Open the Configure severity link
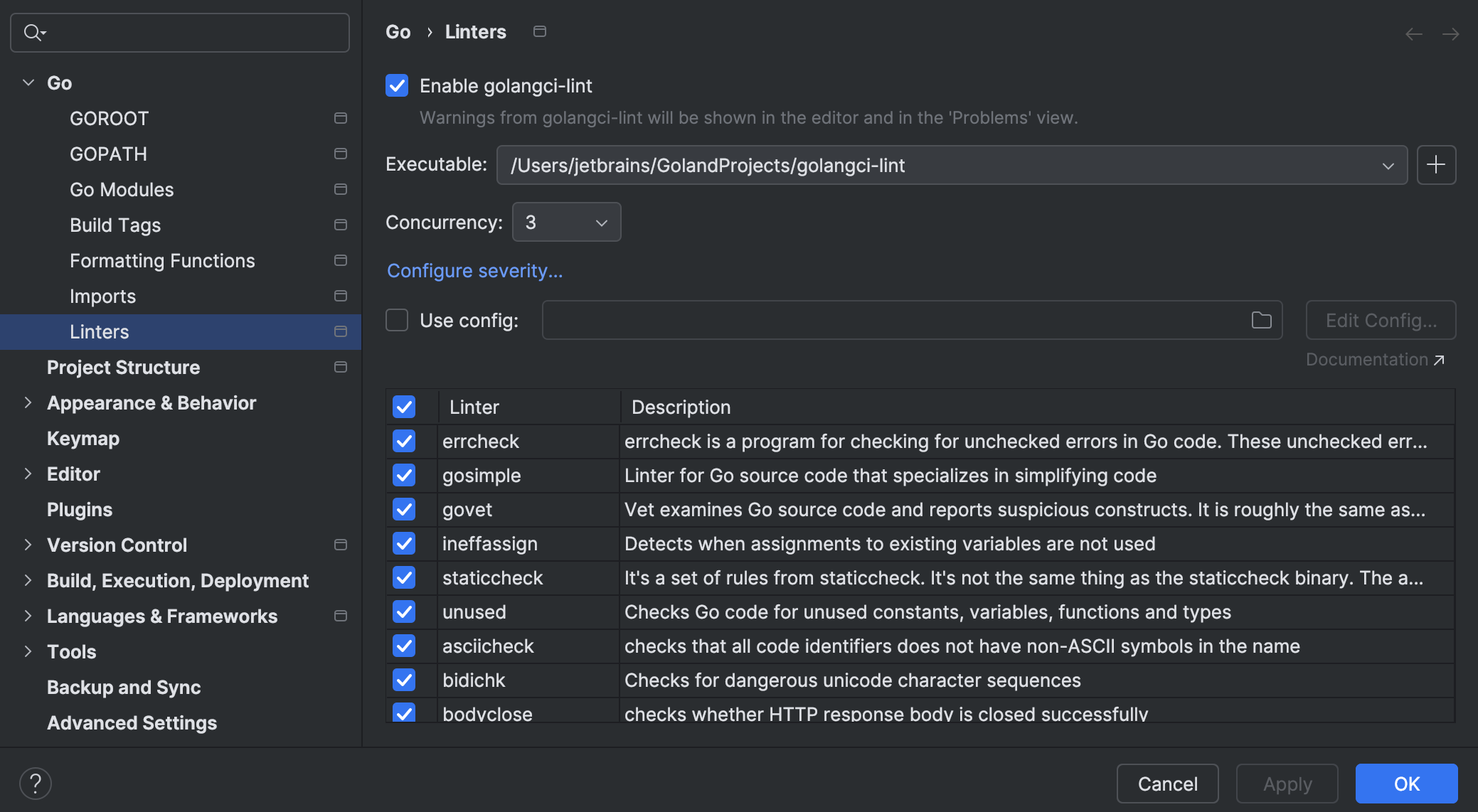The height and width of the screenshot is (812, 1478). tap(474, 270)
